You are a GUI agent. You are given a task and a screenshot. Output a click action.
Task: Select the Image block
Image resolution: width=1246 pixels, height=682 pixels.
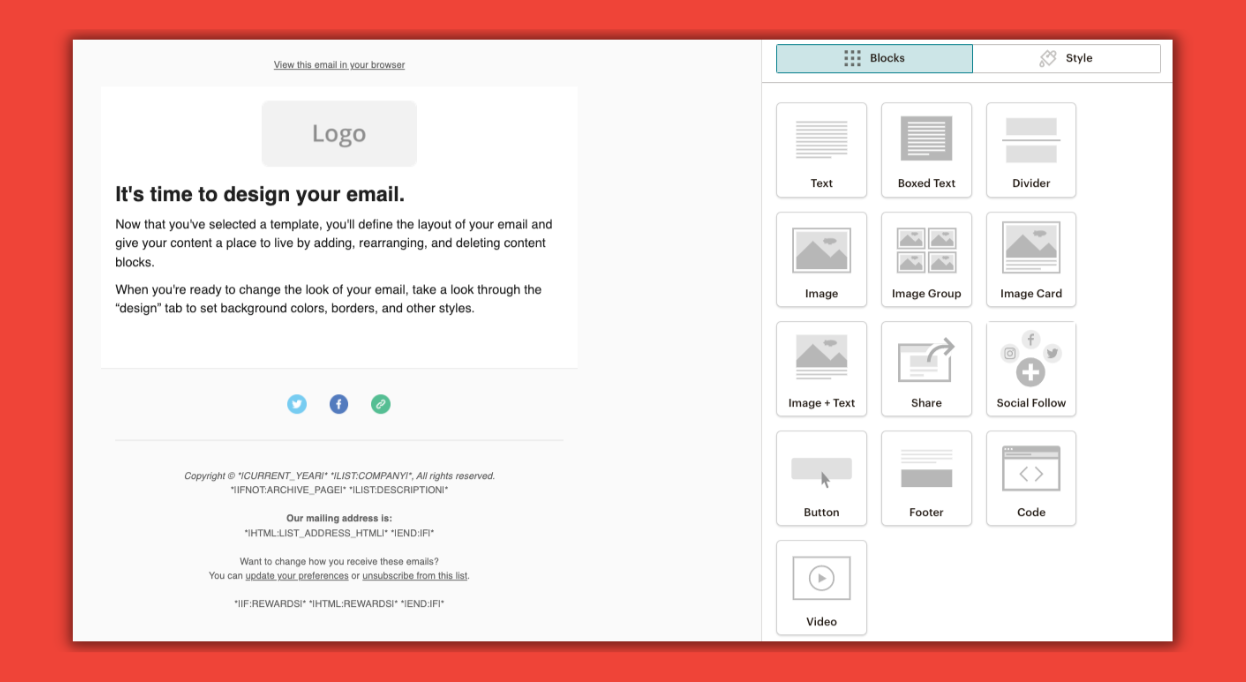click(821, 259)
